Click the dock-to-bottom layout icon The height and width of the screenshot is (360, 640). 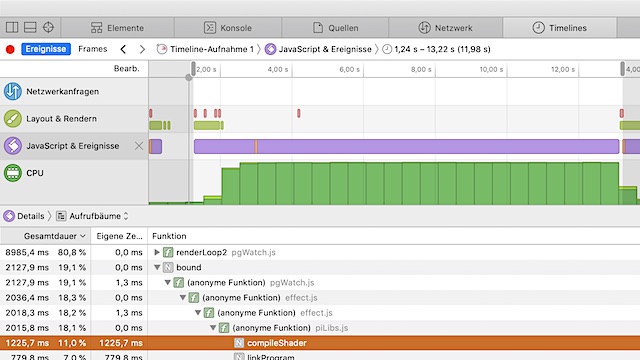coord(30,27)
